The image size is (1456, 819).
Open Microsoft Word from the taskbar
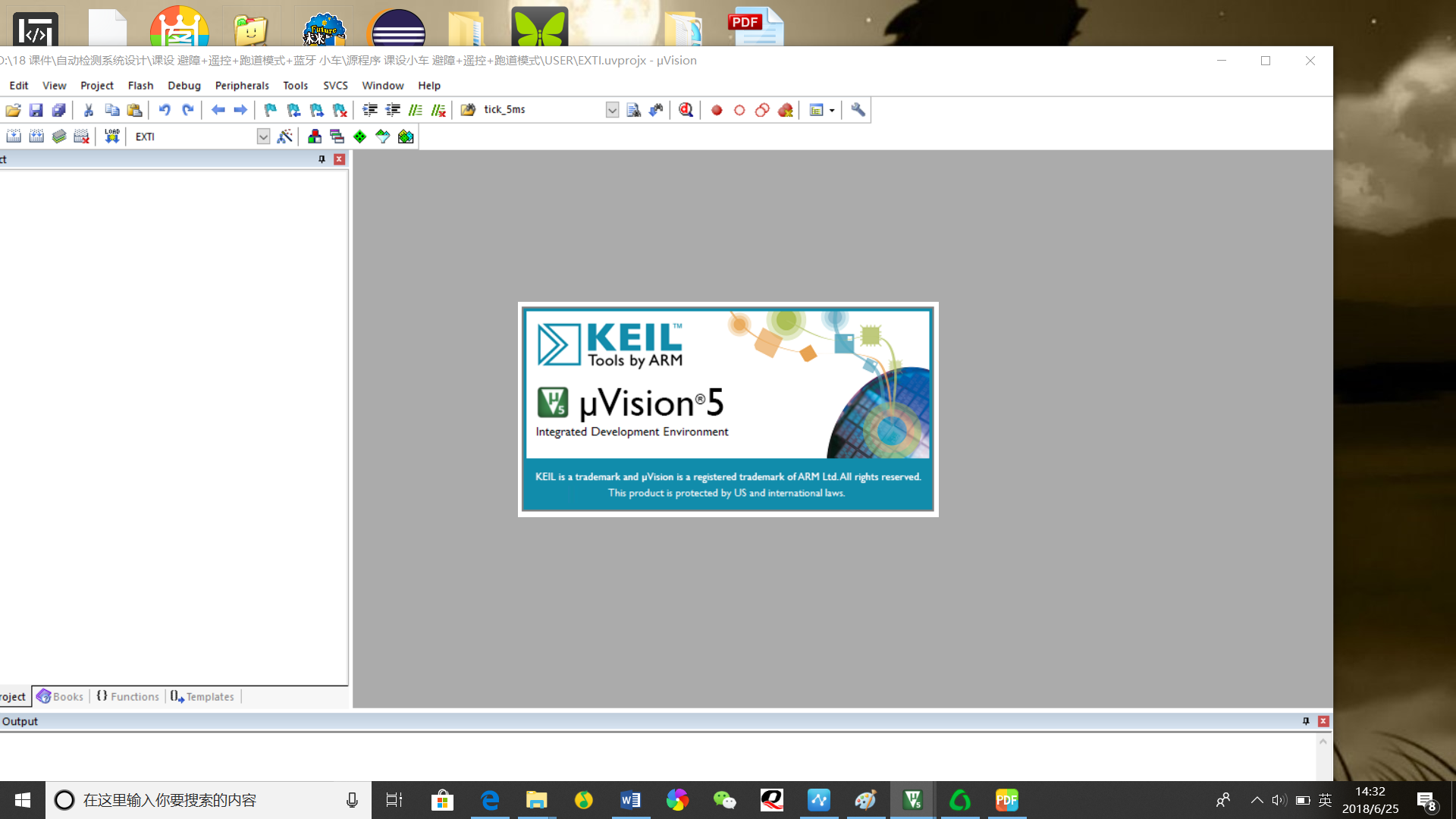tap(630, 800)
